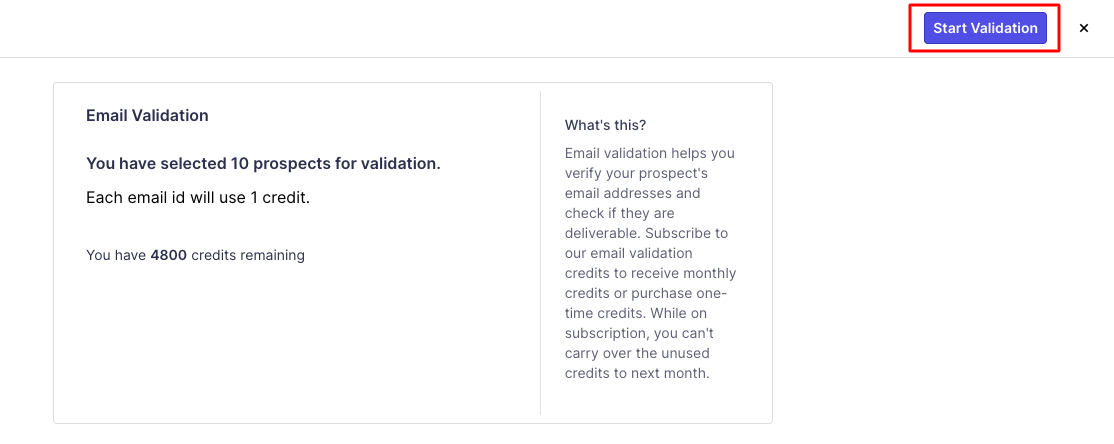Viewport: 1114px width, 444px height.
Task: Click the word 'remaining' after 4800 credits
Action: coord(272,255)
